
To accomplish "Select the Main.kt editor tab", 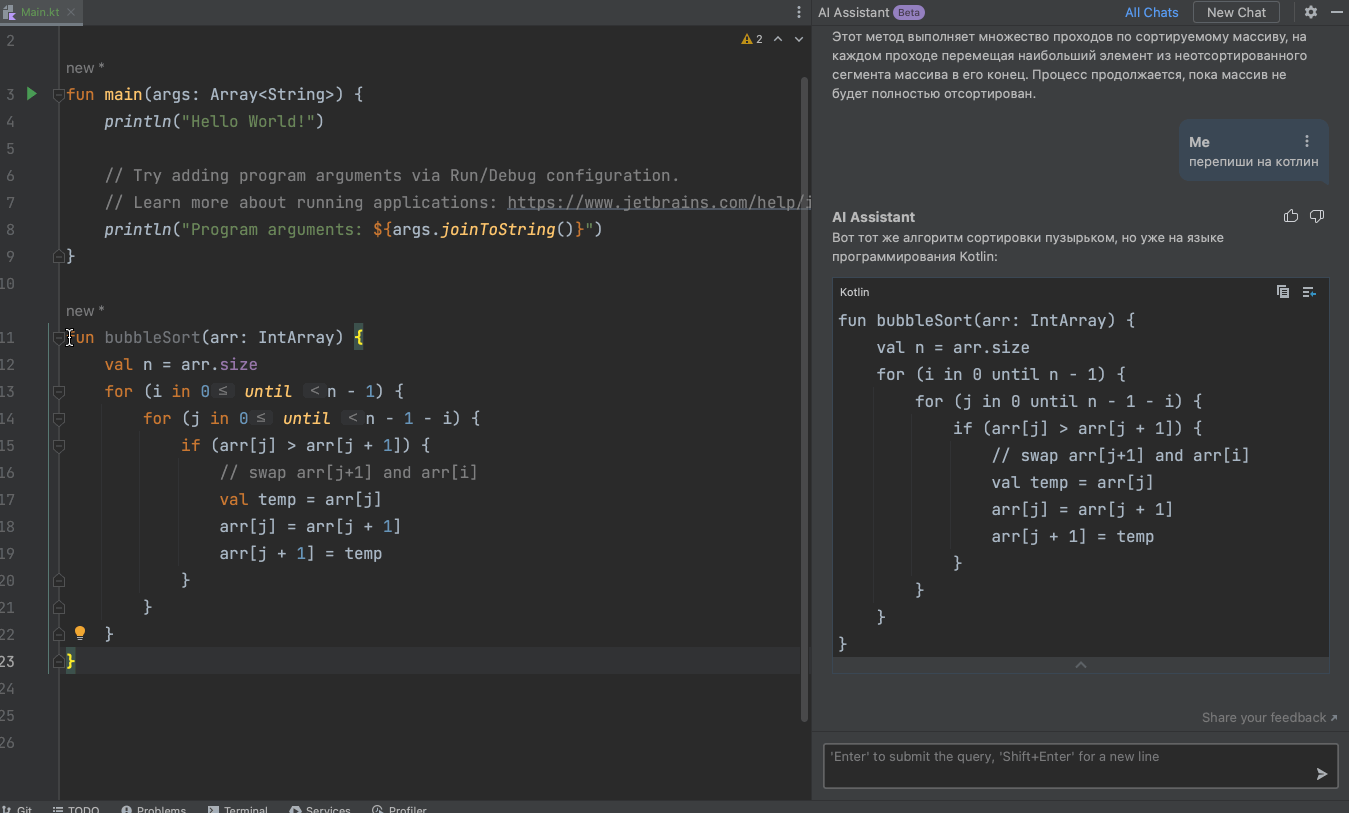I will (40, 12).
